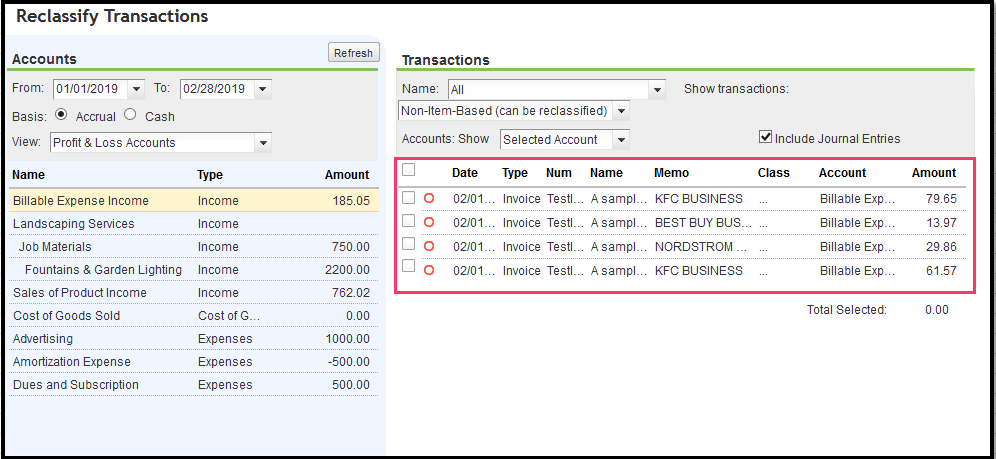Check the select-all box in the transactions header
Viewport: 996px width, 459px height.
pos(408,171)
